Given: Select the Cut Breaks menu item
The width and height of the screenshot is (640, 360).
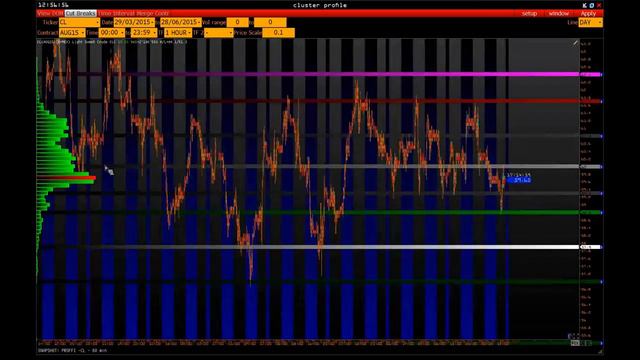Looking at the screenshot, I should pos(80,13).
